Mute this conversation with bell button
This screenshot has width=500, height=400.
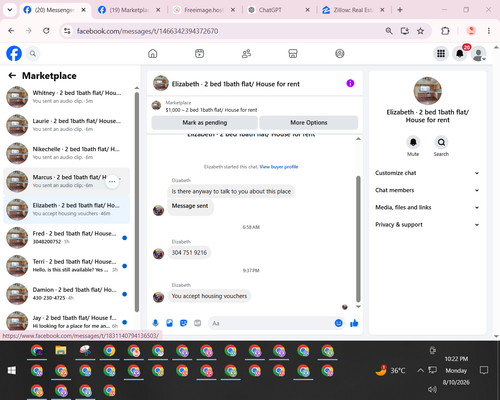click(x=413, y=142)
